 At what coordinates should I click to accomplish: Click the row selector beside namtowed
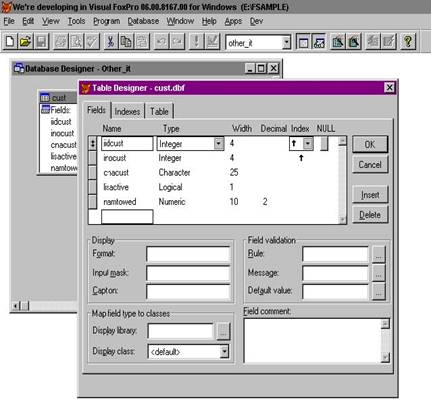tap(93, 202)
